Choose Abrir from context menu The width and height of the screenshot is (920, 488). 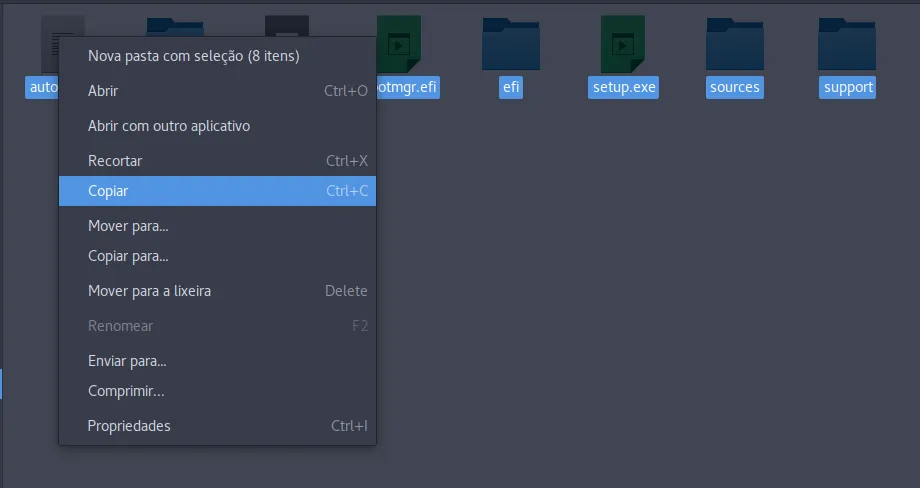point(217,91)
